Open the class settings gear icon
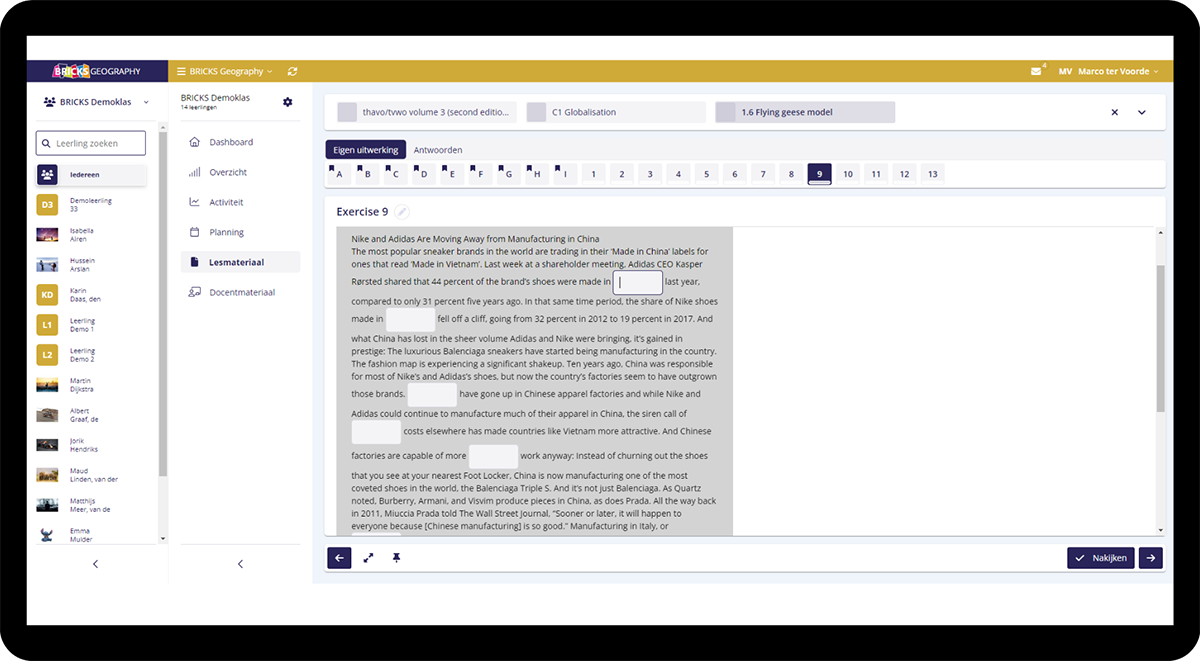 coord(288,102)
